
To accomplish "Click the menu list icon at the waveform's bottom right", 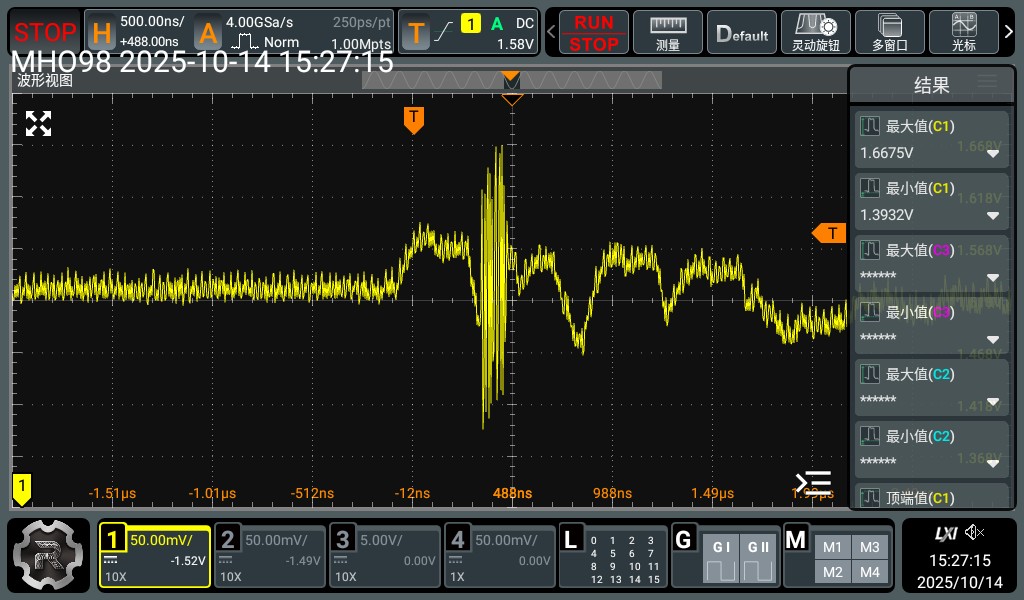I will [x=813, y=482].
